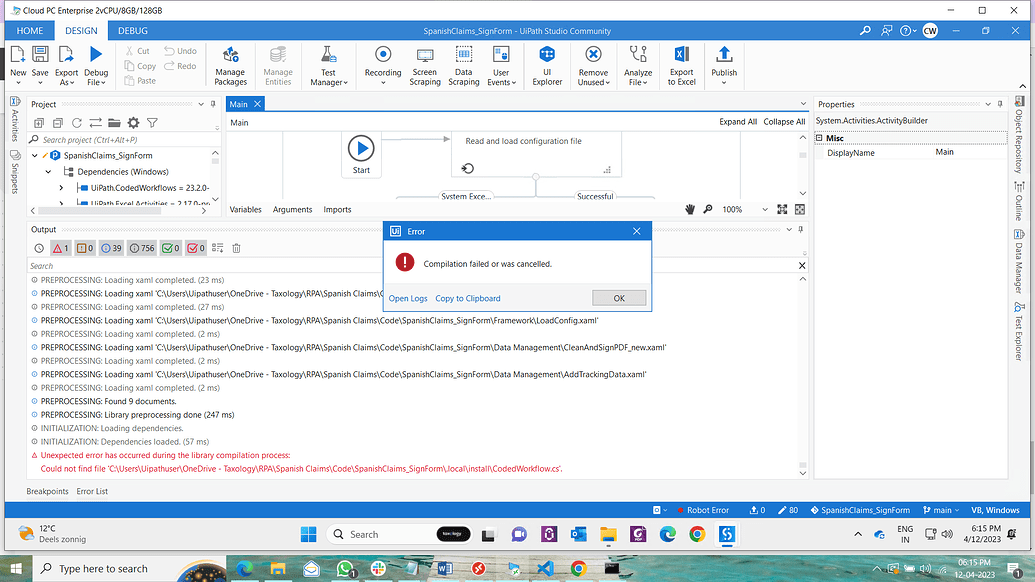Toggle the errors filter in Output panel
The width and height of the screenshot is (1035, 582).
(x=58, y=248)
